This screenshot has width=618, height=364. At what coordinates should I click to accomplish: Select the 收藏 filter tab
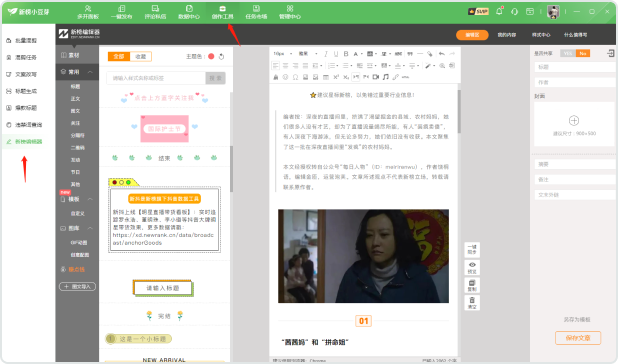point(141,56)
